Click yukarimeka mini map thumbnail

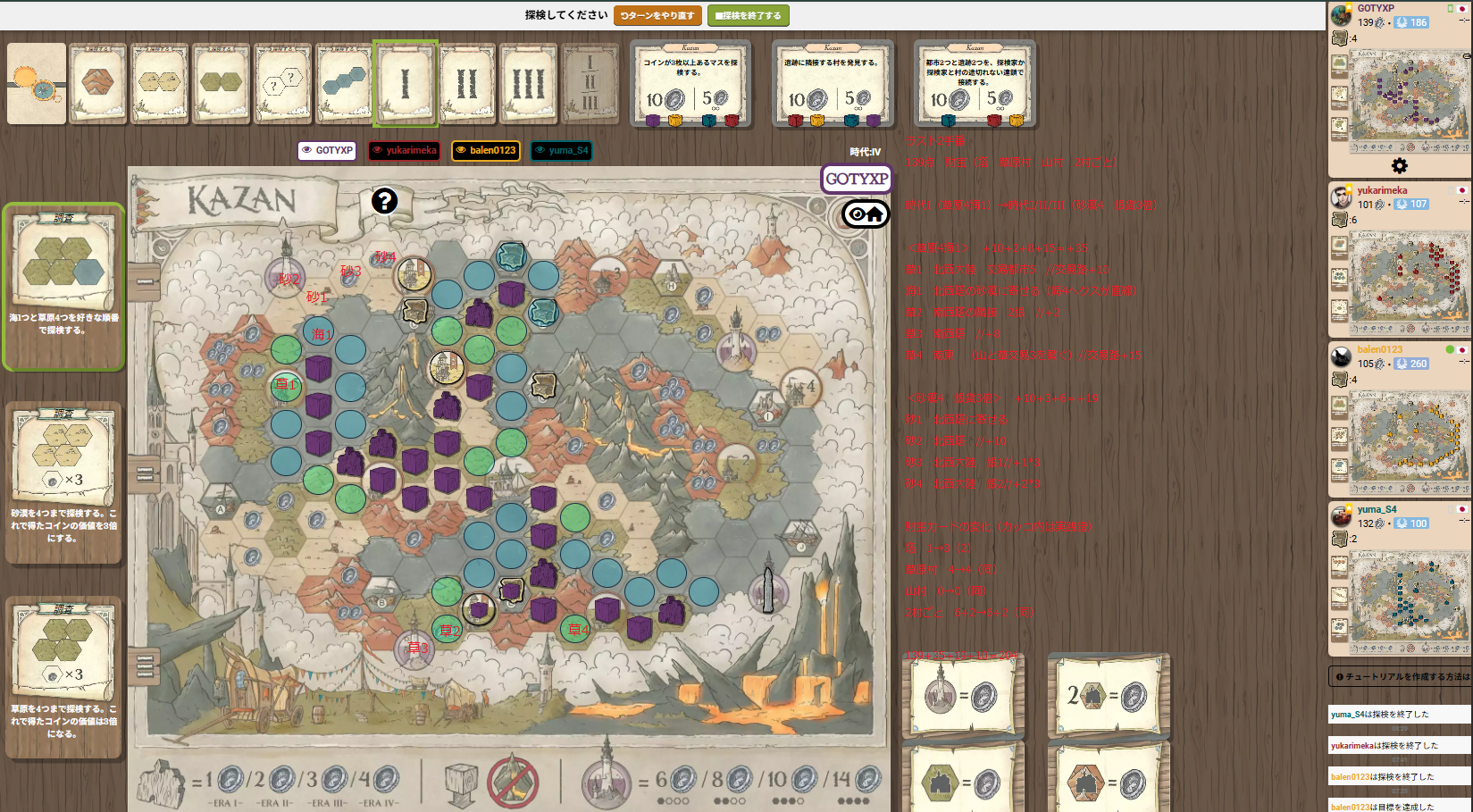[x=1410, y=282]
